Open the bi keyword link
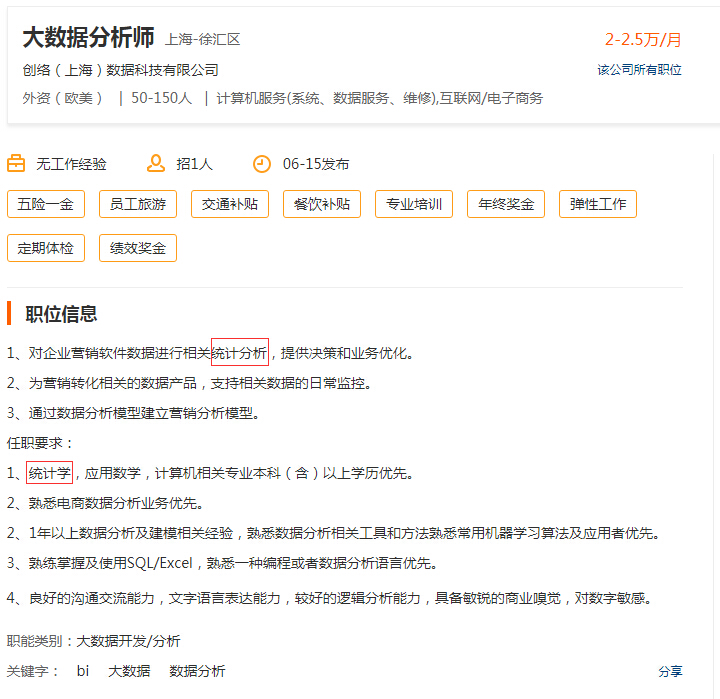Screen dimensions: 720x699 coord(83,671)
